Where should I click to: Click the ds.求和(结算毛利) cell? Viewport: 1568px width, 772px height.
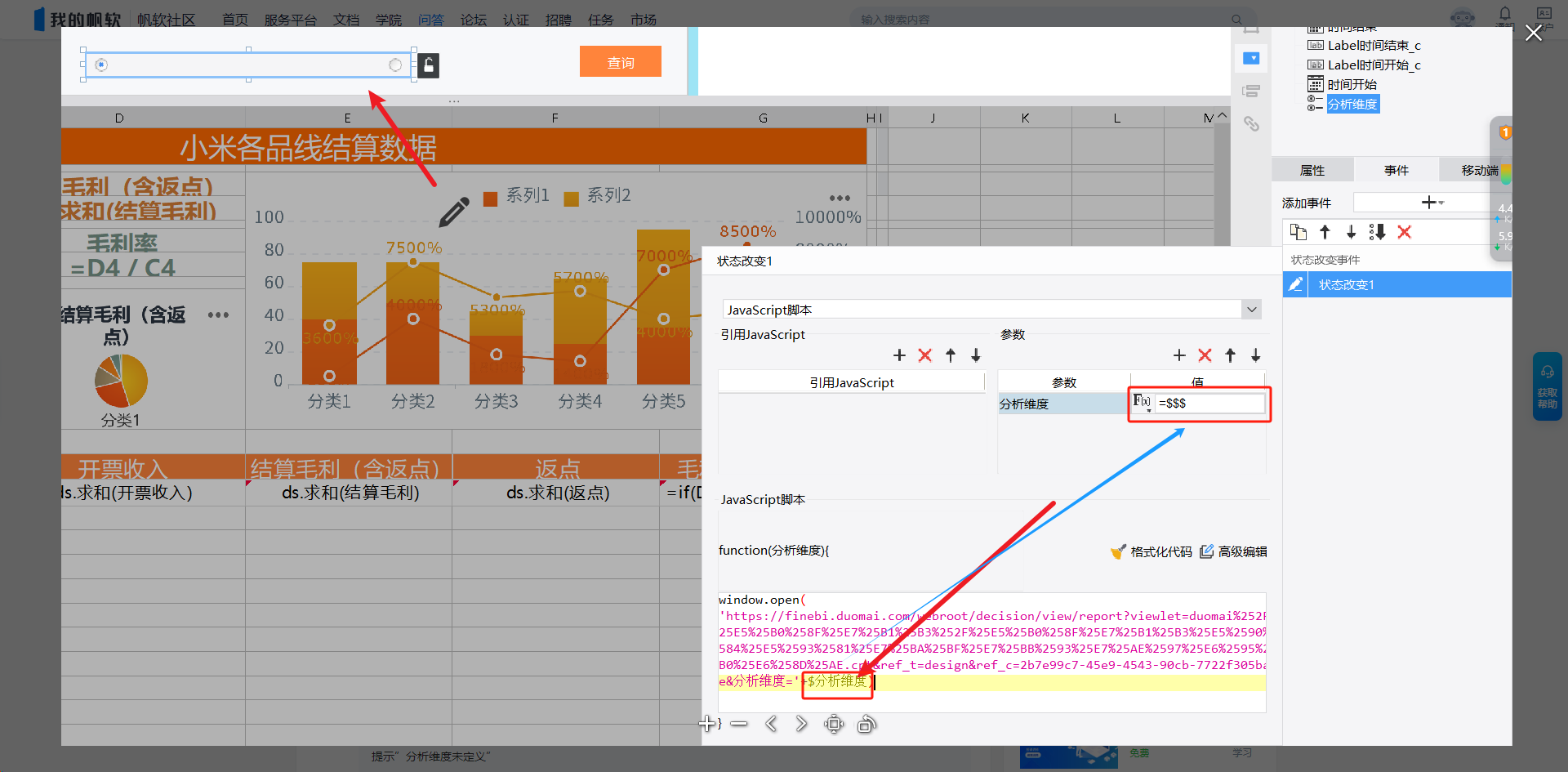tap(350, 493)
